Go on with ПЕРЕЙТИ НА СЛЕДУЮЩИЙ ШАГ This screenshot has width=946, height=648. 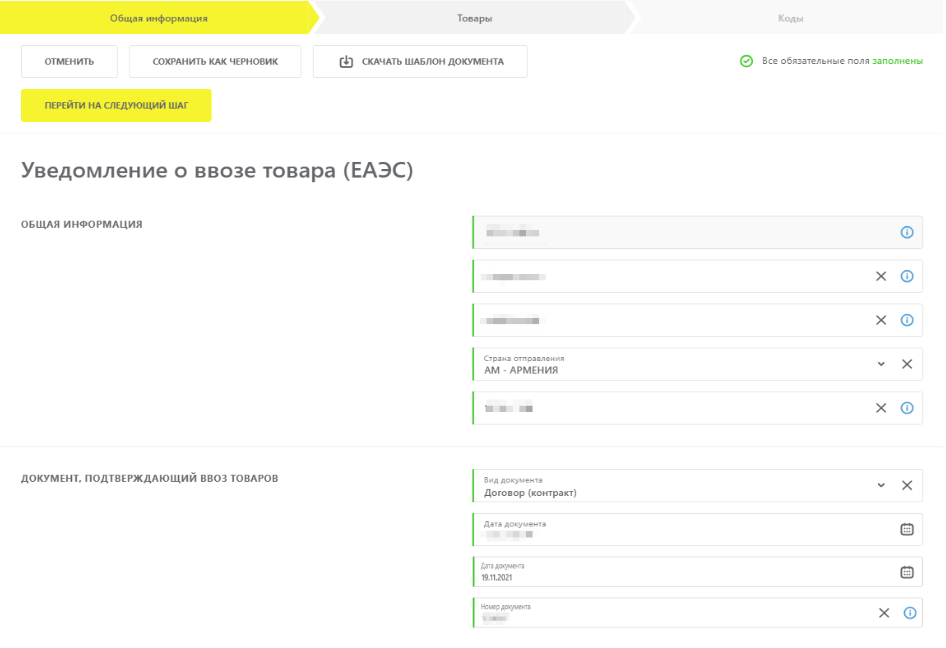116,106
